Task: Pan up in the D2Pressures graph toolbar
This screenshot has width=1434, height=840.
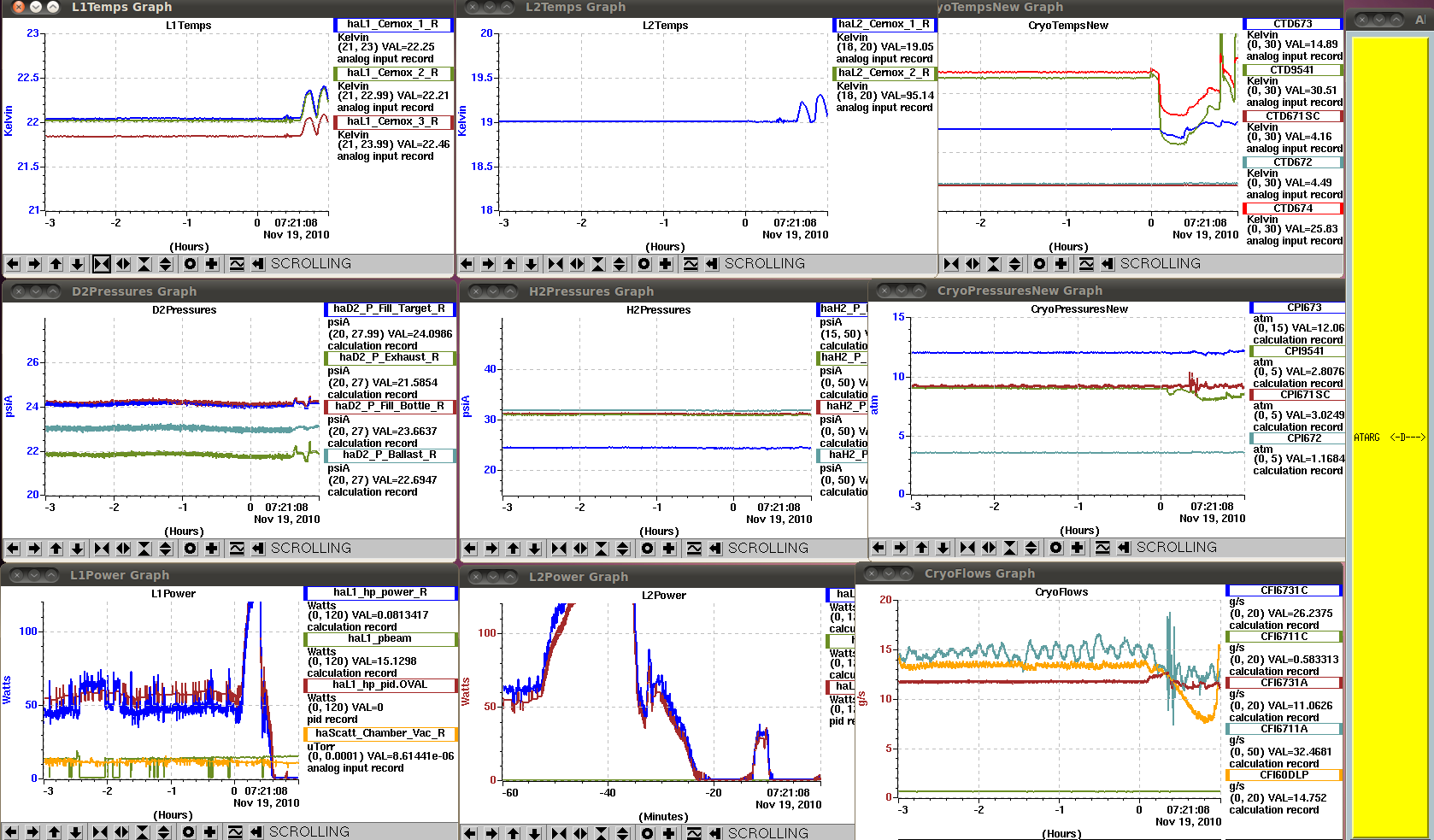Action: (x=56, y=549)
